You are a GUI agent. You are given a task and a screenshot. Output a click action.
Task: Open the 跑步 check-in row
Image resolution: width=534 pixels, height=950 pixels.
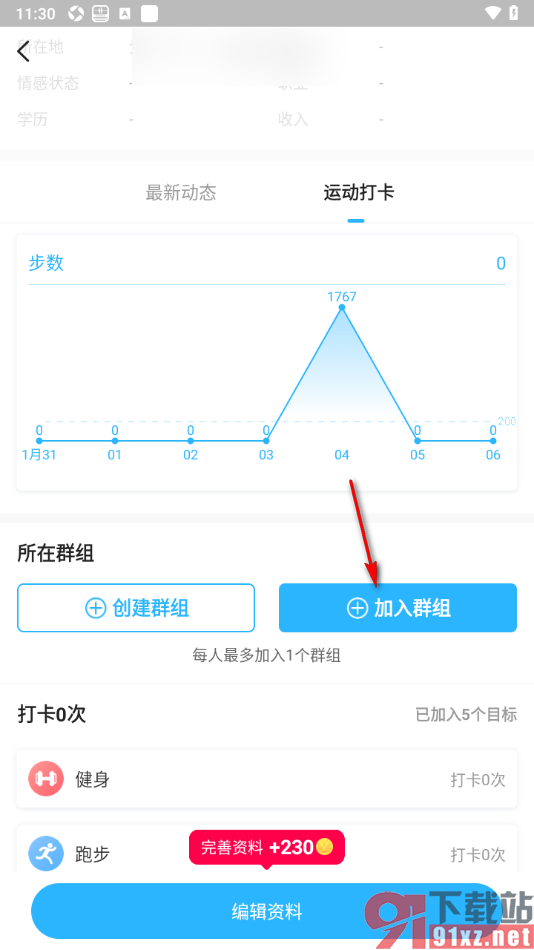point(267,854)
